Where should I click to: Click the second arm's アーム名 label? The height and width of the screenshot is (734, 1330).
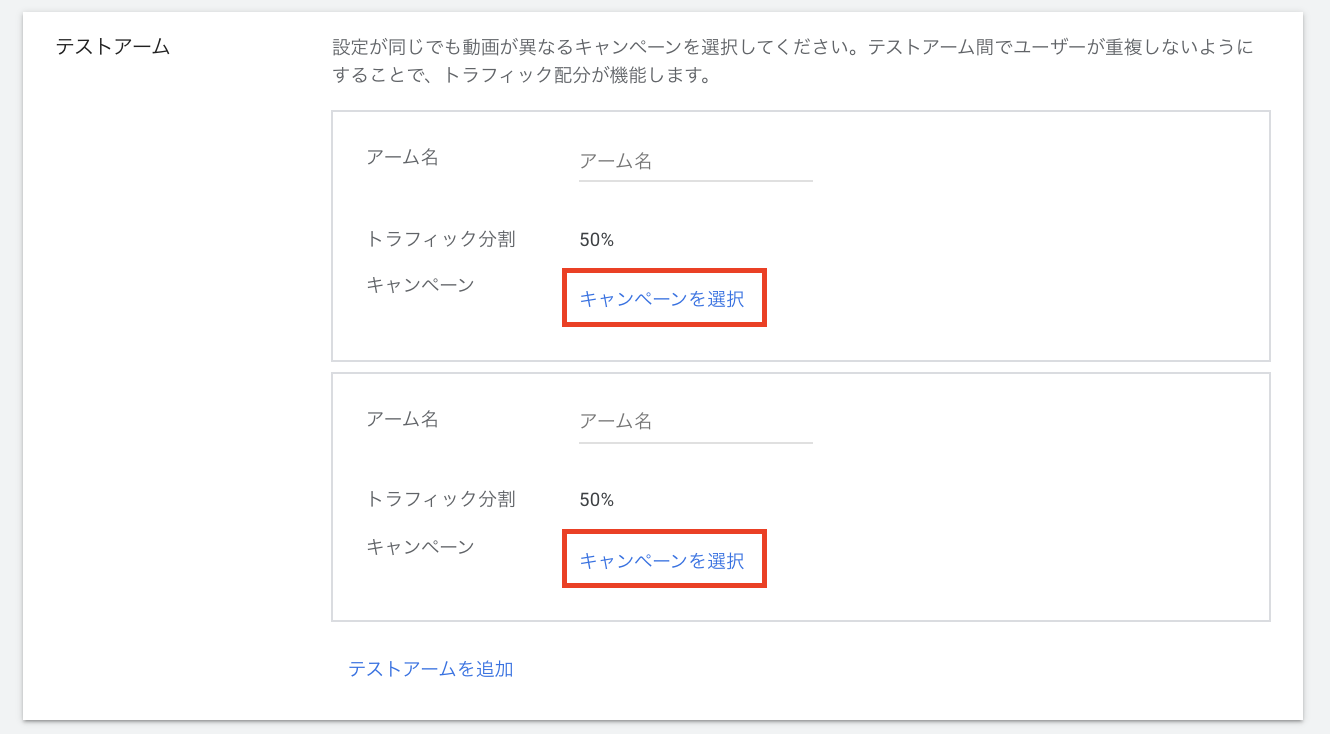pos(402,419)
